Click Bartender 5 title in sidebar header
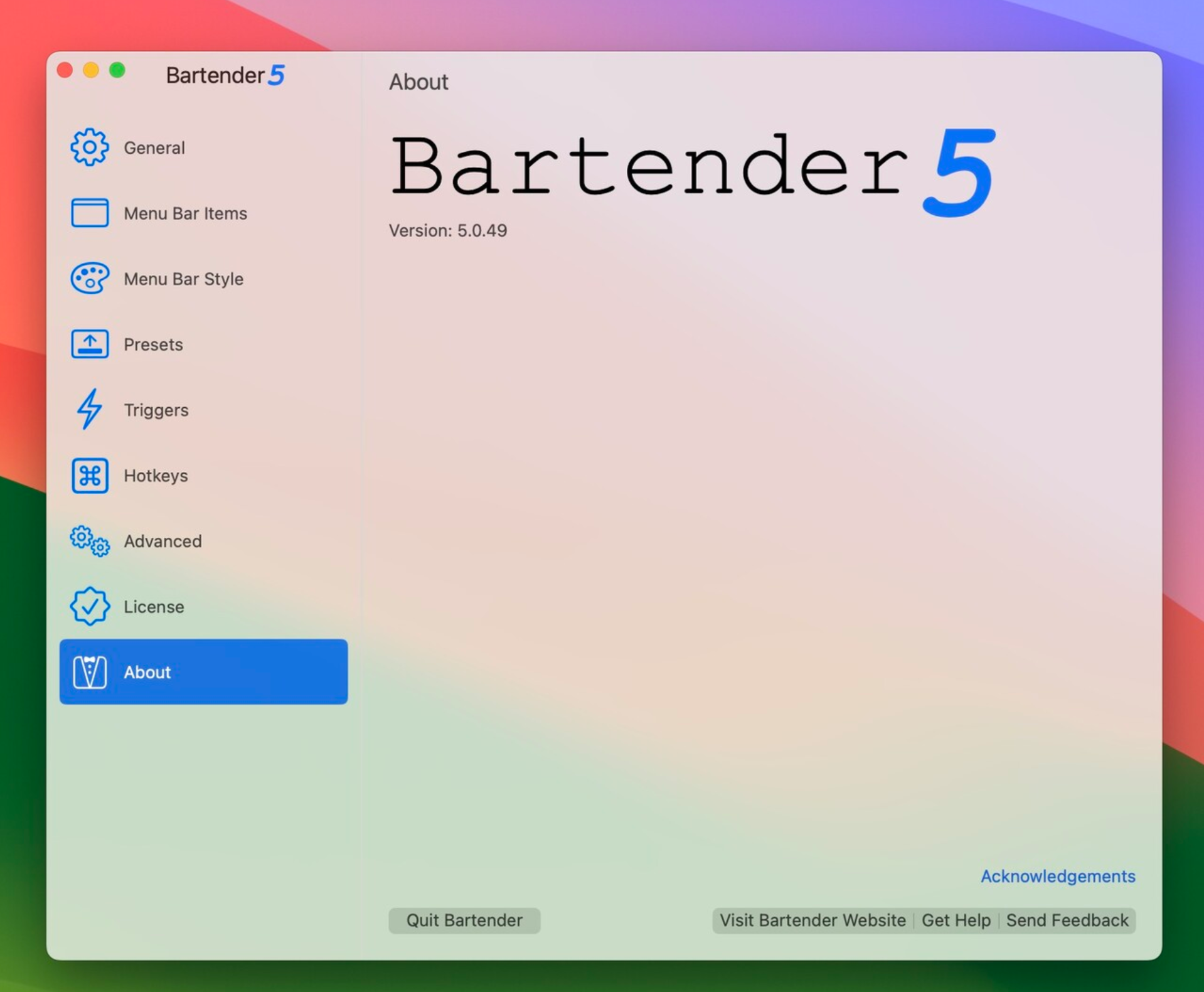Viewport: 1204px width, 992px height. [x=225, y=75]
